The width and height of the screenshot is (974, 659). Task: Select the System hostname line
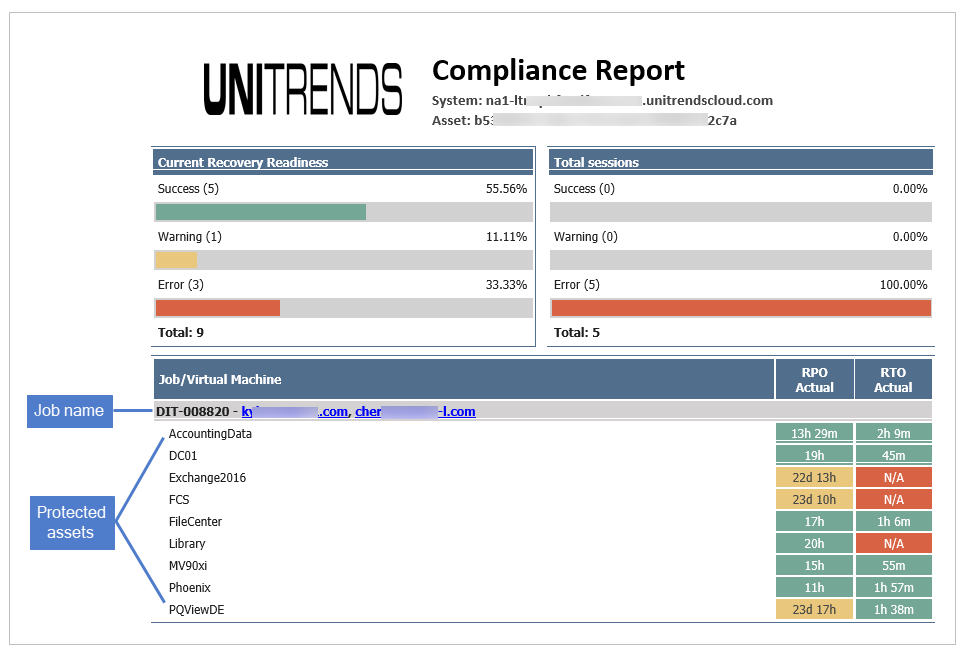[x=602, y=101]
